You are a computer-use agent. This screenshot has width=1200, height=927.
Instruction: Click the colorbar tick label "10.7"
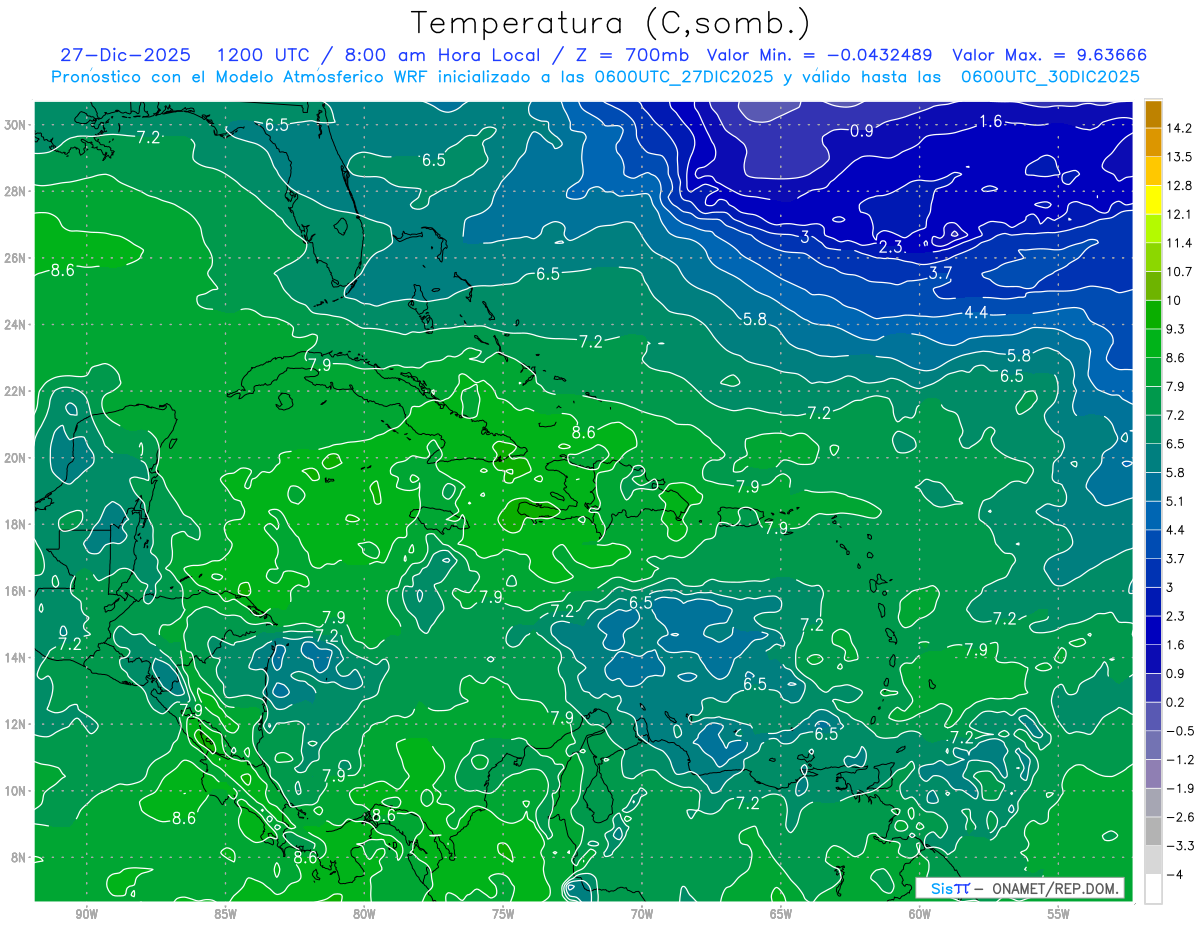pos(1179,272)
